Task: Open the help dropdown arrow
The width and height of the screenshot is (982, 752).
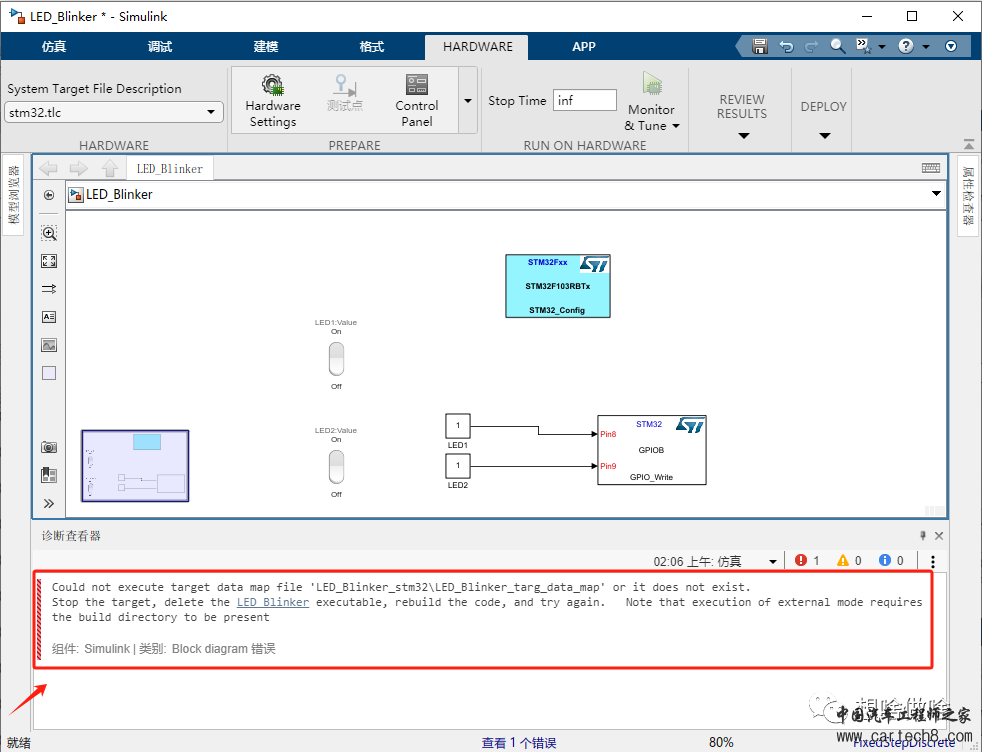Action: (x=926, y=47)
